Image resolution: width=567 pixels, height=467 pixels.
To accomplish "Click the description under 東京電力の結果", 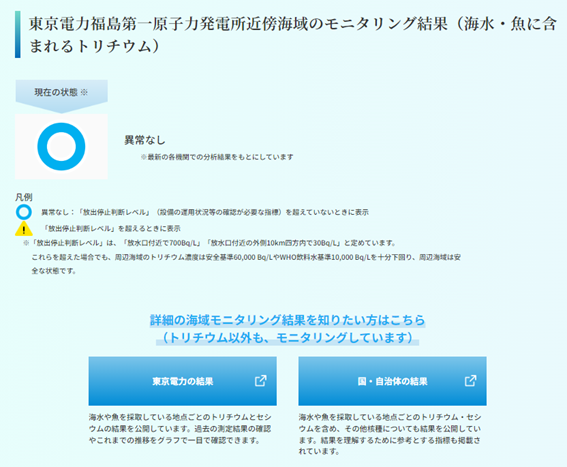I will [180, 429].
